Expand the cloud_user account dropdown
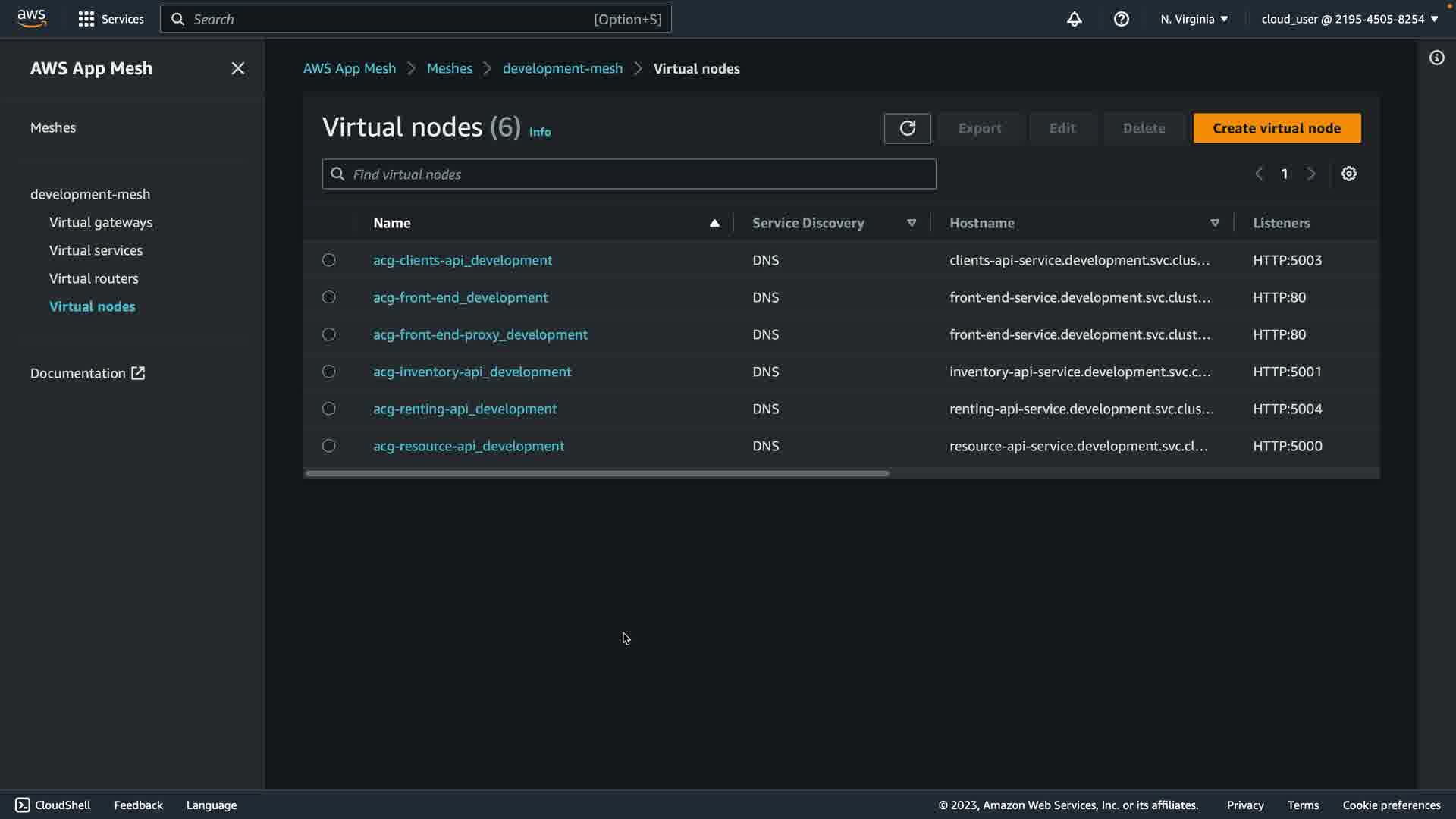The image size is (1456, 819). 1349,19
